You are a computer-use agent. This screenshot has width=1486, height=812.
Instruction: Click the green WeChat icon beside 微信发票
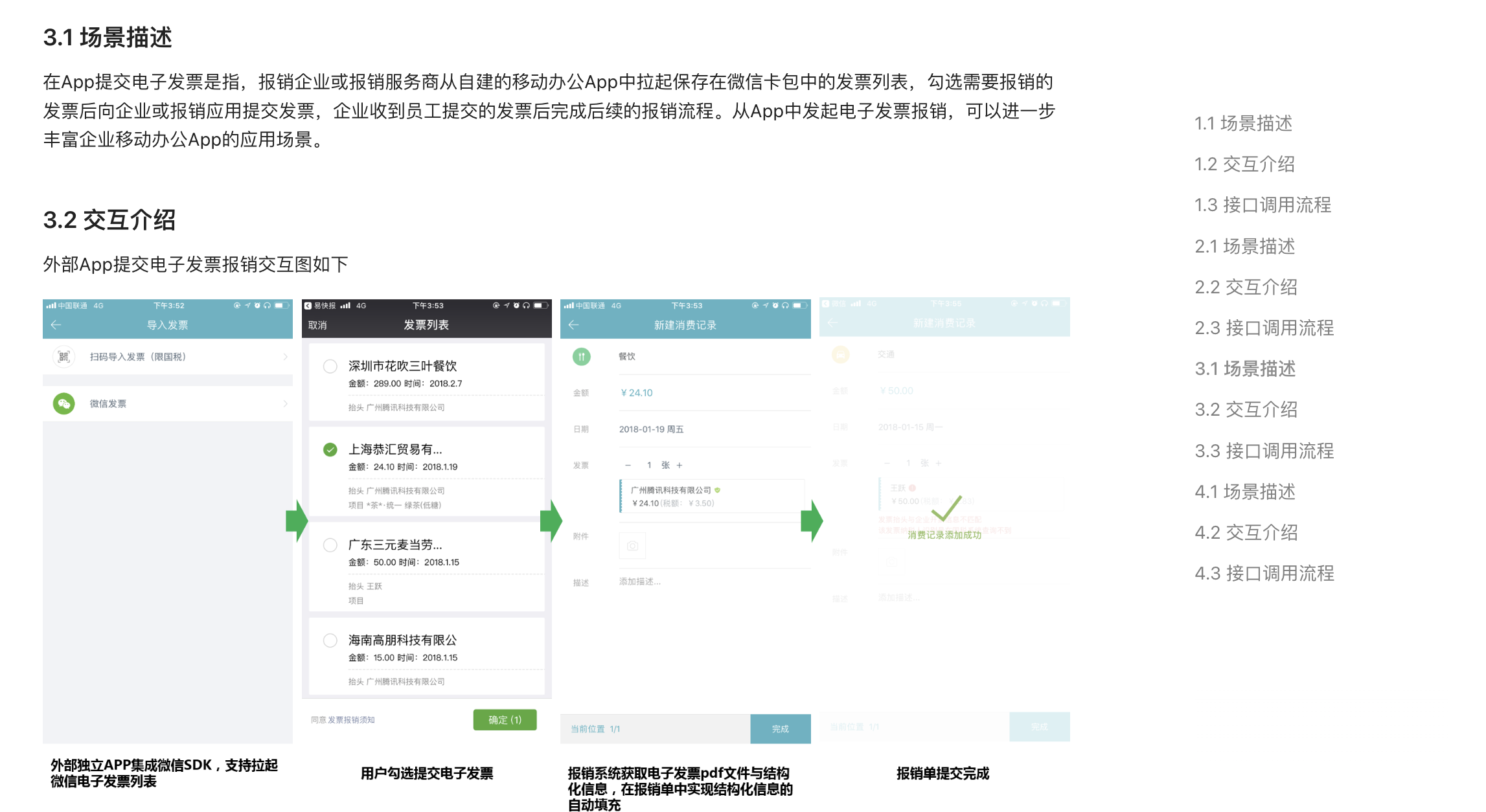pos(63,403)
